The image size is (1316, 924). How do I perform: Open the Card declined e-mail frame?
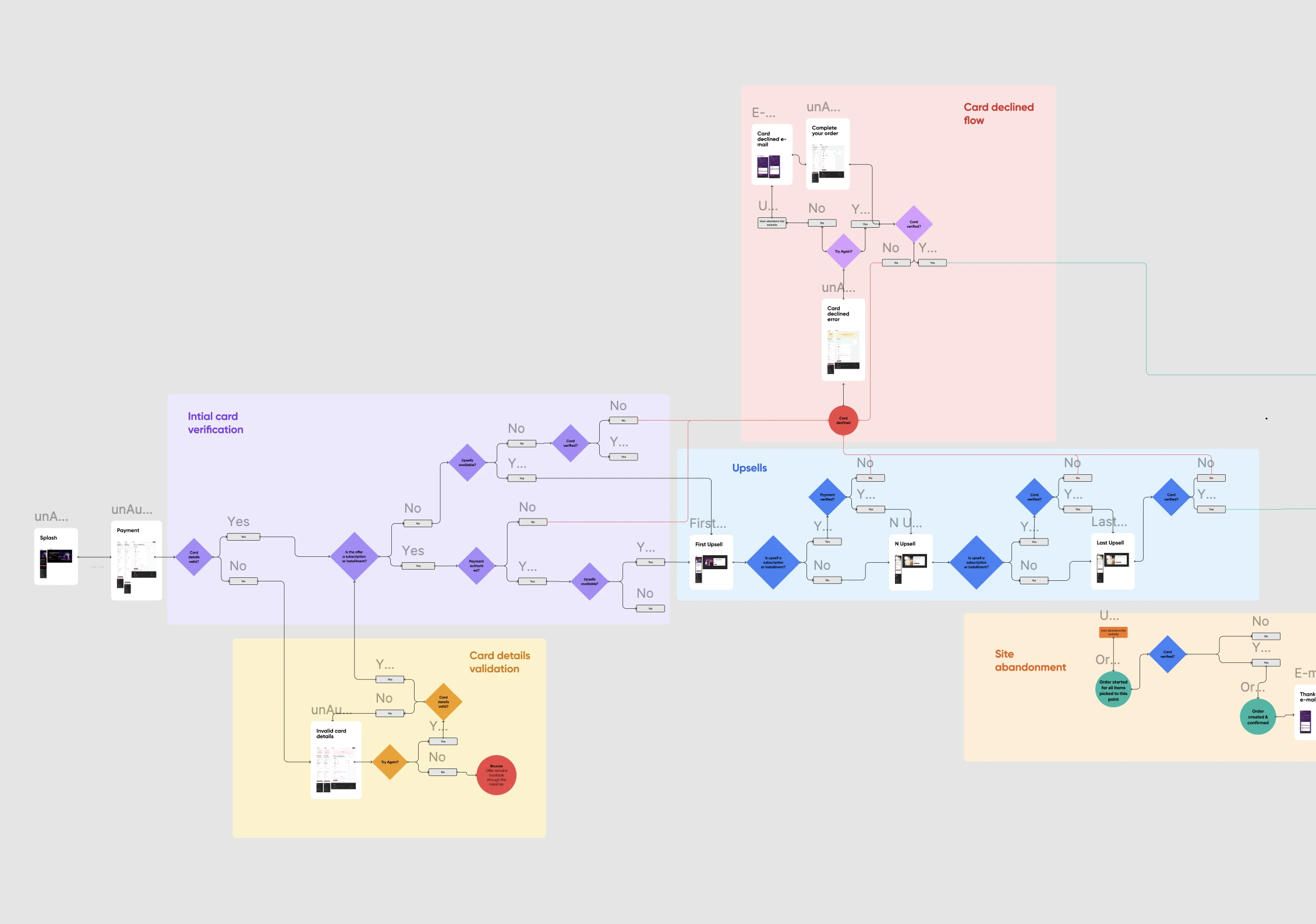click(772, 154)
